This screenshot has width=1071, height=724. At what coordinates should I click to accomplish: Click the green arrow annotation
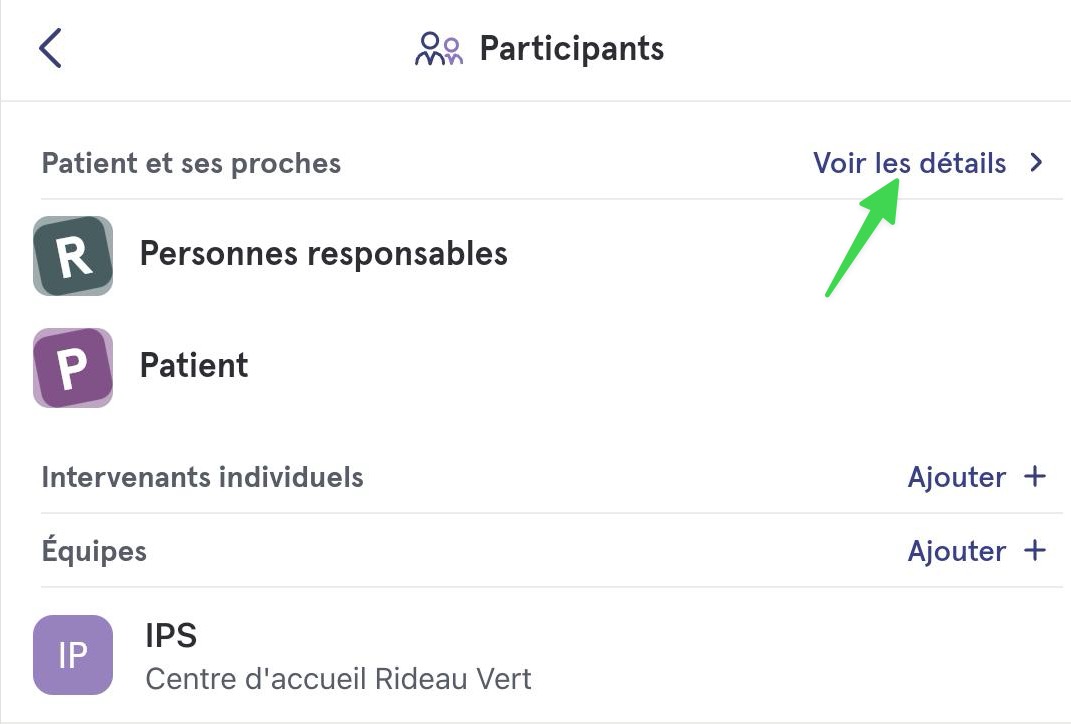(x=863, y=236)
